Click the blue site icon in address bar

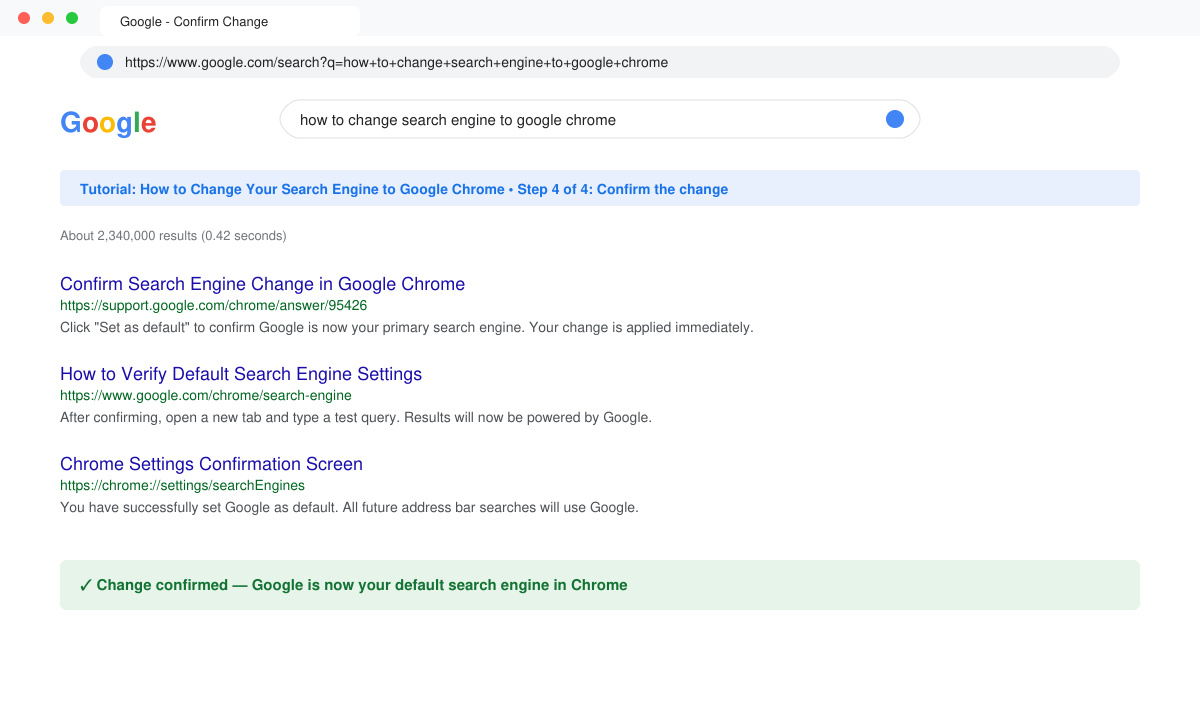105,62
